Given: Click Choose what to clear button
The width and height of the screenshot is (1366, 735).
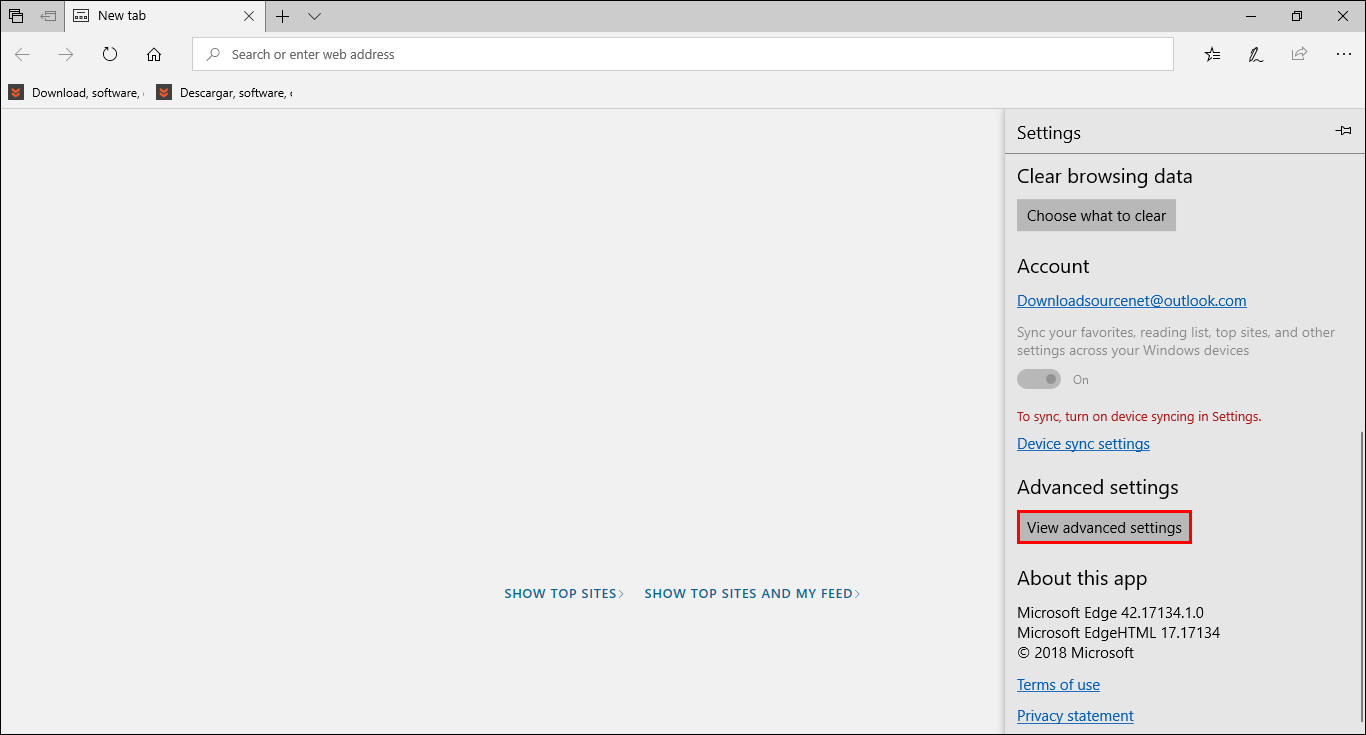Looking at the screenshot, I should 1096,215.
